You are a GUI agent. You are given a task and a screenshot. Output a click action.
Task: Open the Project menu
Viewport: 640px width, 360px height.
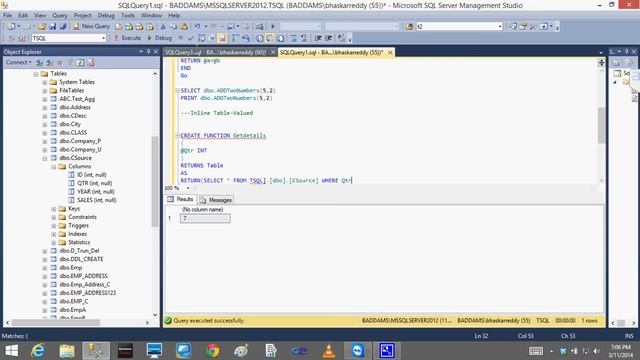click(x=82, y=15)
